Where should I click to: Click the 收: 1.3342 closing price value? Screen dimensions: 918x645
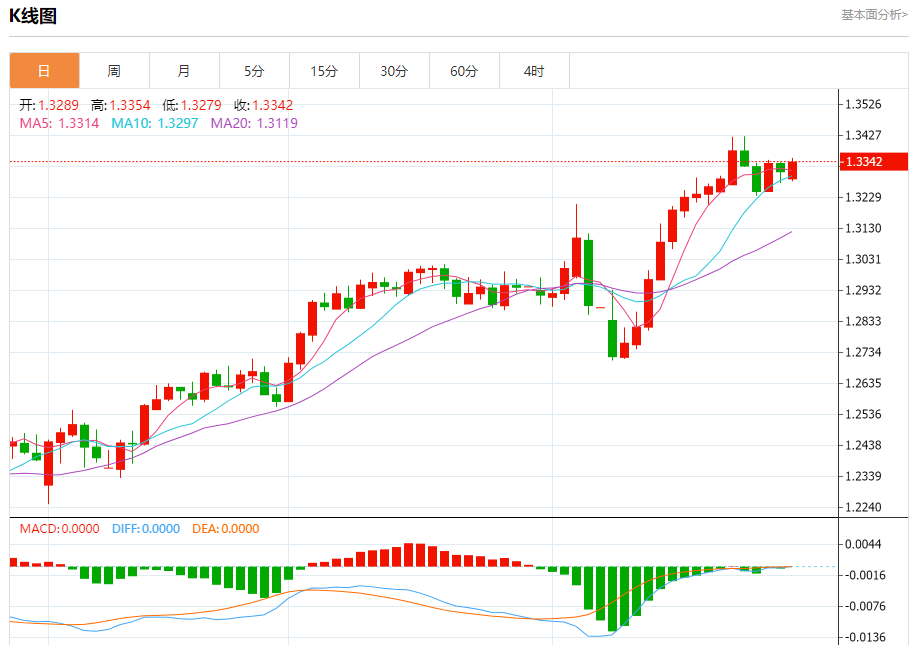(x=263, y=105)
